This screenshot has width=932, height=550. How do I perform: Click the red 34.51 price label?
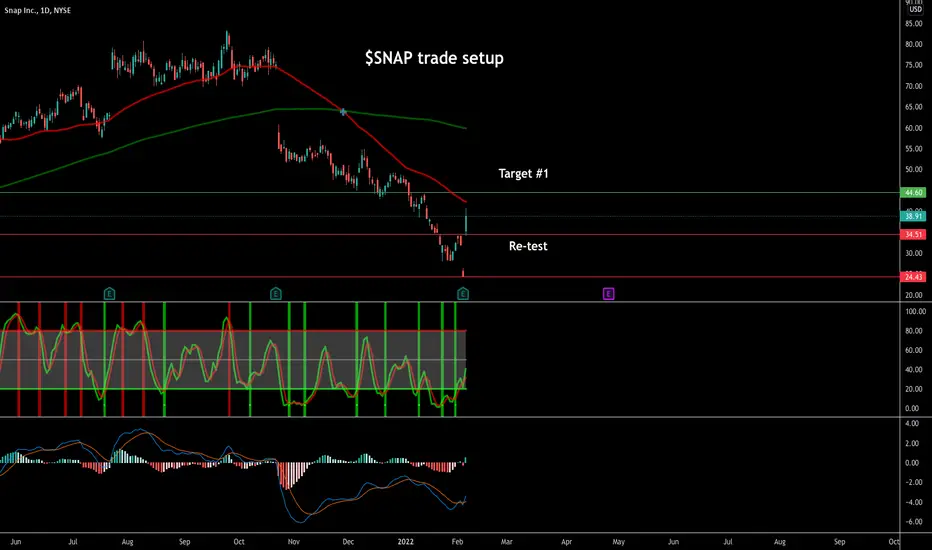point(914,235)
